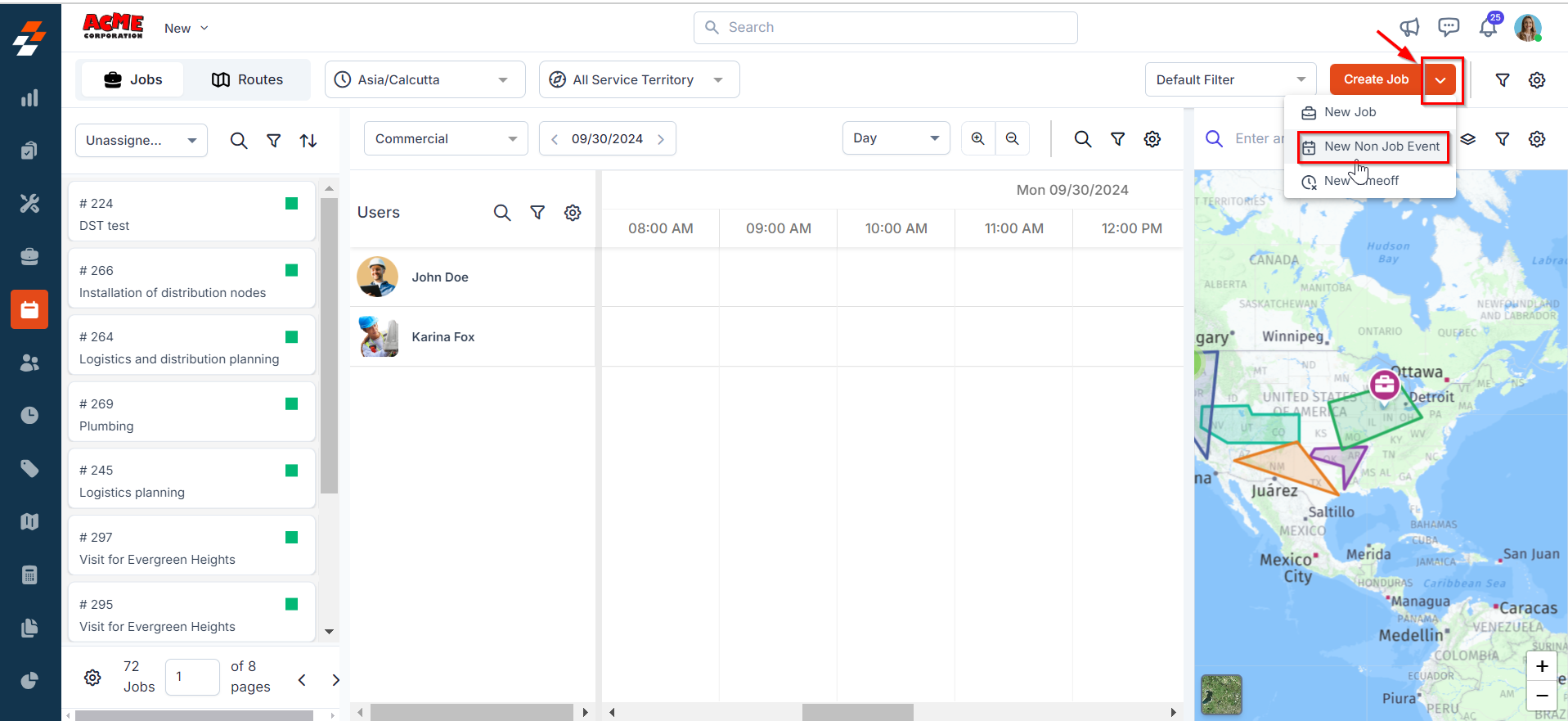Click the zoom in magnifier on scheduler
Viewport: 1568px width, 721px height.
click(978, 138)
